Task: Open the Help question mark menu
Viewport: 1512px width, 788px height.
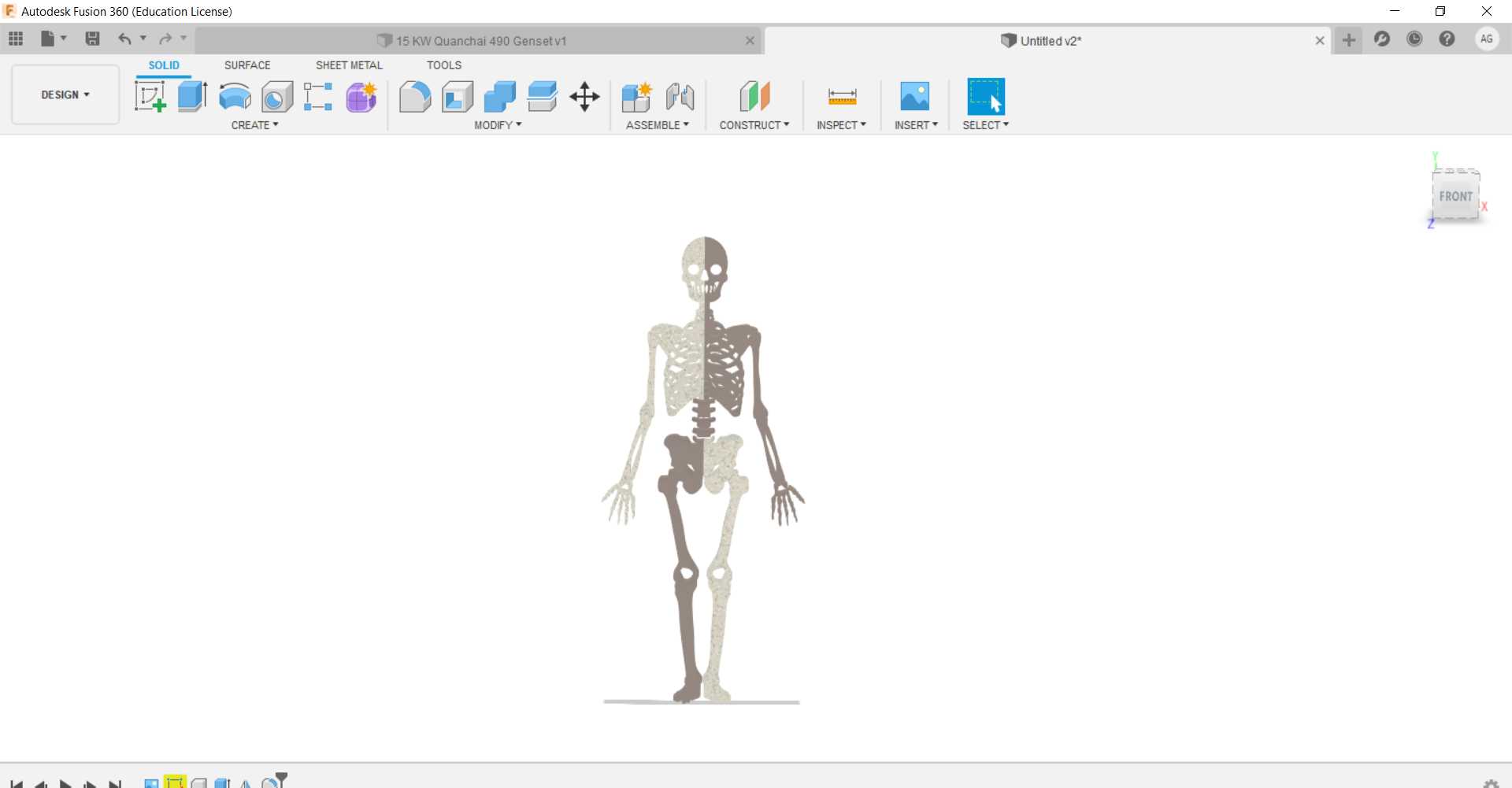Action: (1447, 39)
